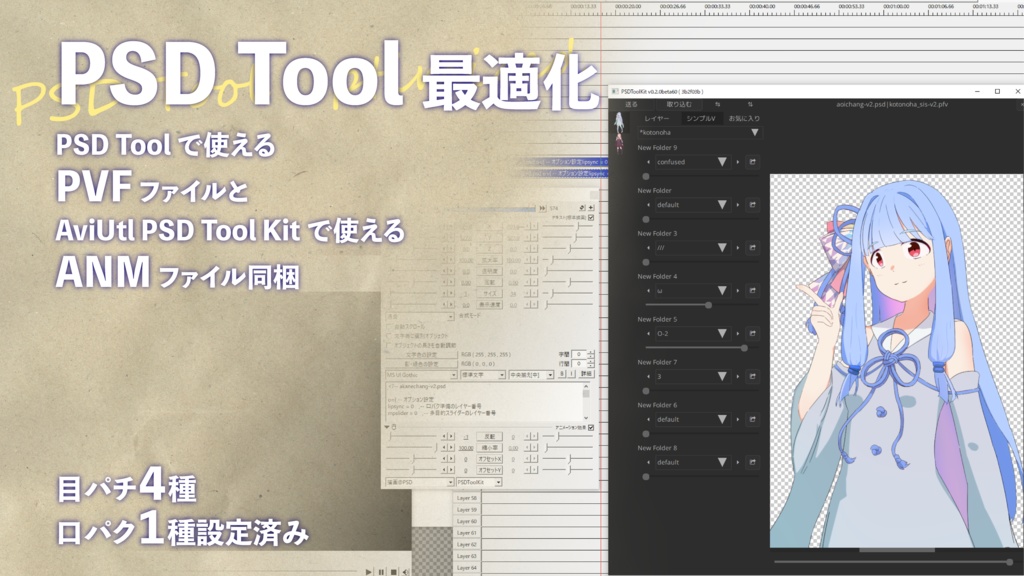Open 'confused' dropdown under New Folder 9
This screenshot has width=1024, height=576.
[692, 162]
